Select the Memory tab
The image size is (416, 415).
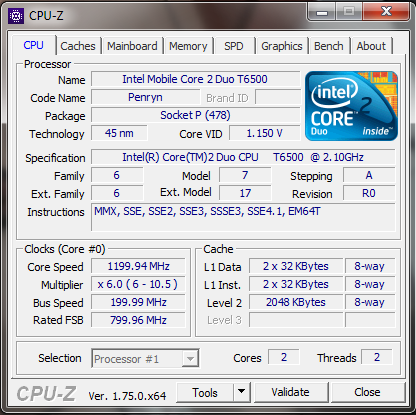tap(188, 46)
